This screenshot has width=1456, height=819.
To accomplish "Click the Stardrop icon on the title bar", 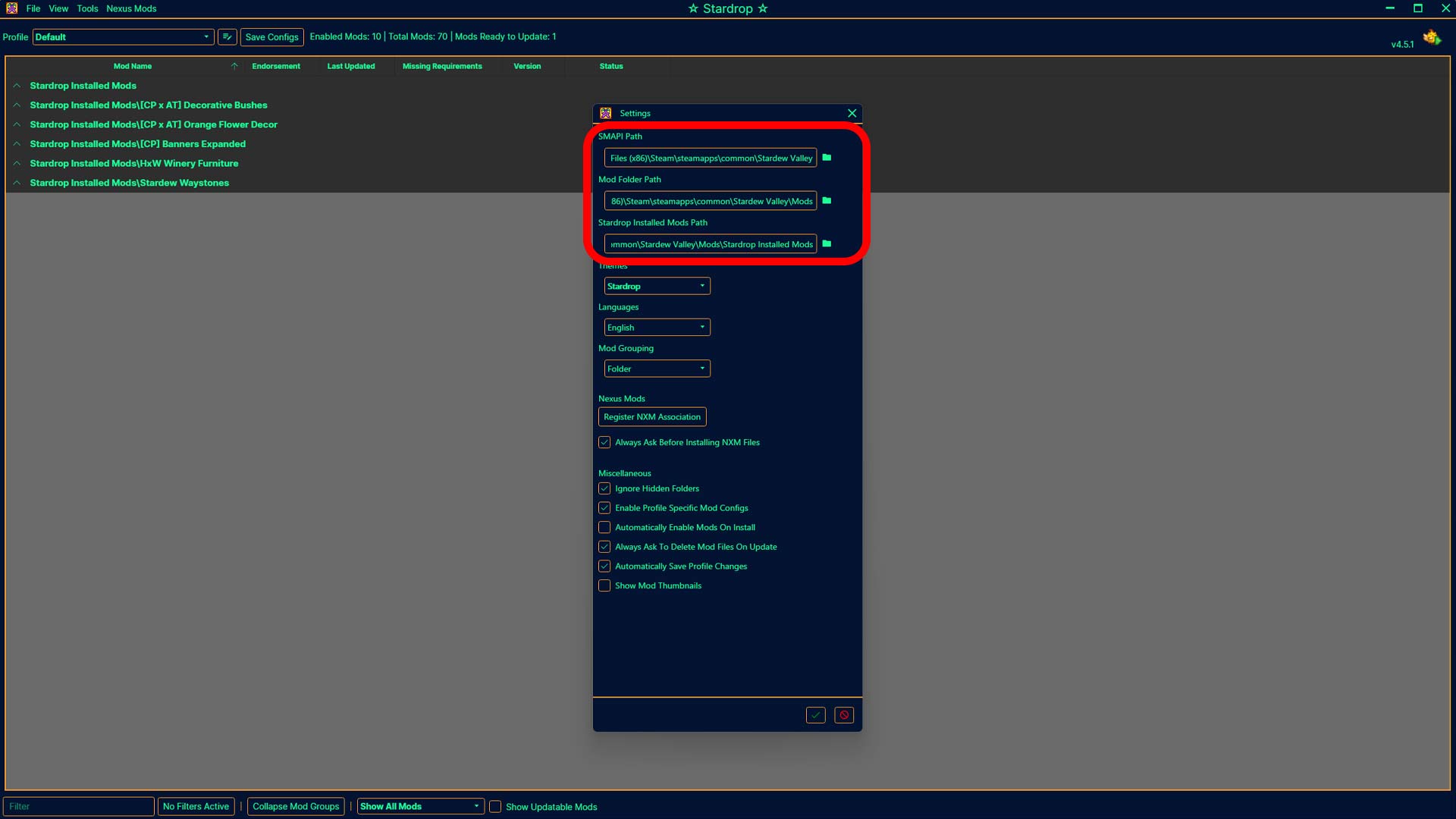I will click(x=10, y=8).
